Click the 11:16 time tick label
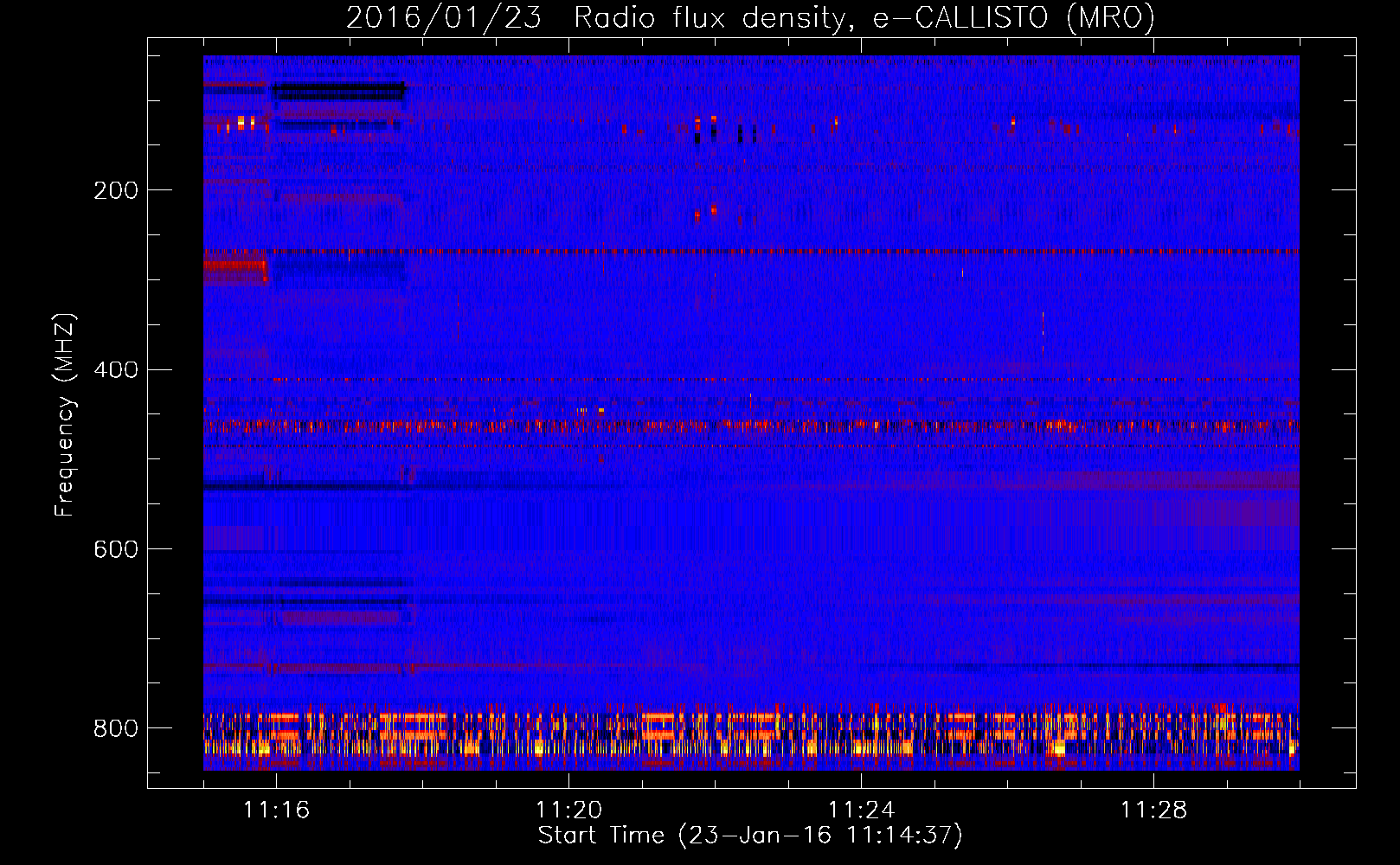 click(x=276, y=811)
